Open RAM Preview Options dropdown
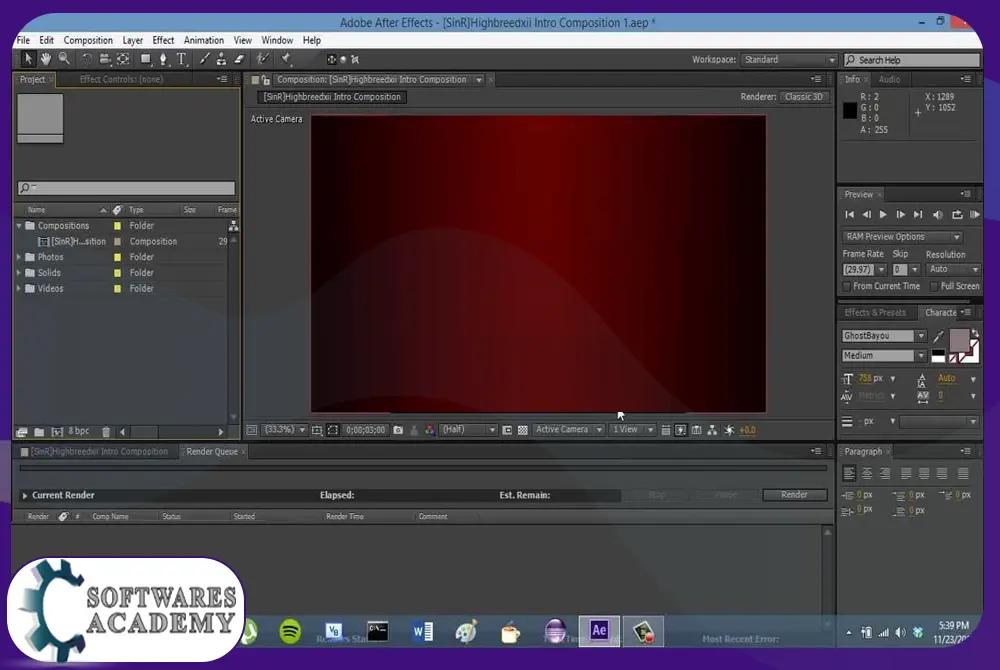Image resolution: width=1000 pixels, height=670 pixels. coord(902,237)
